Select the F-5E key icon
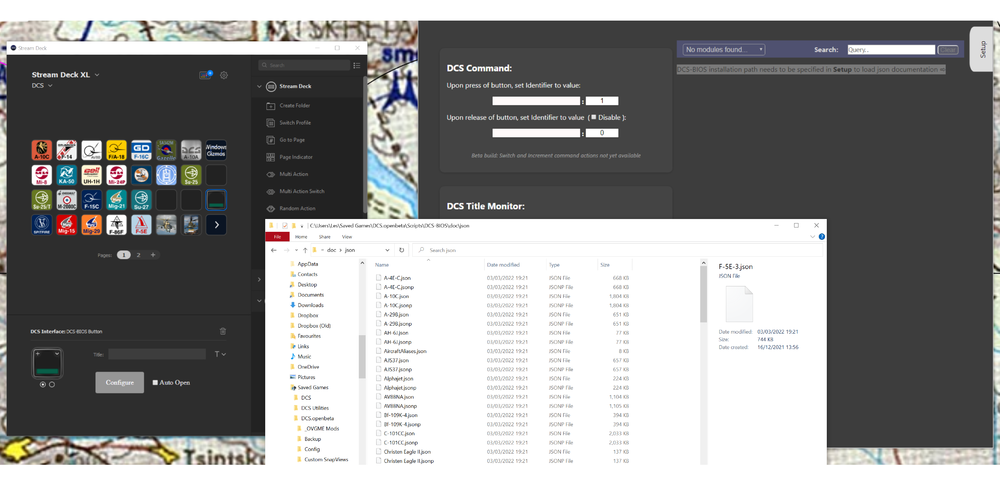1000x485 pixels. [141, 225]
